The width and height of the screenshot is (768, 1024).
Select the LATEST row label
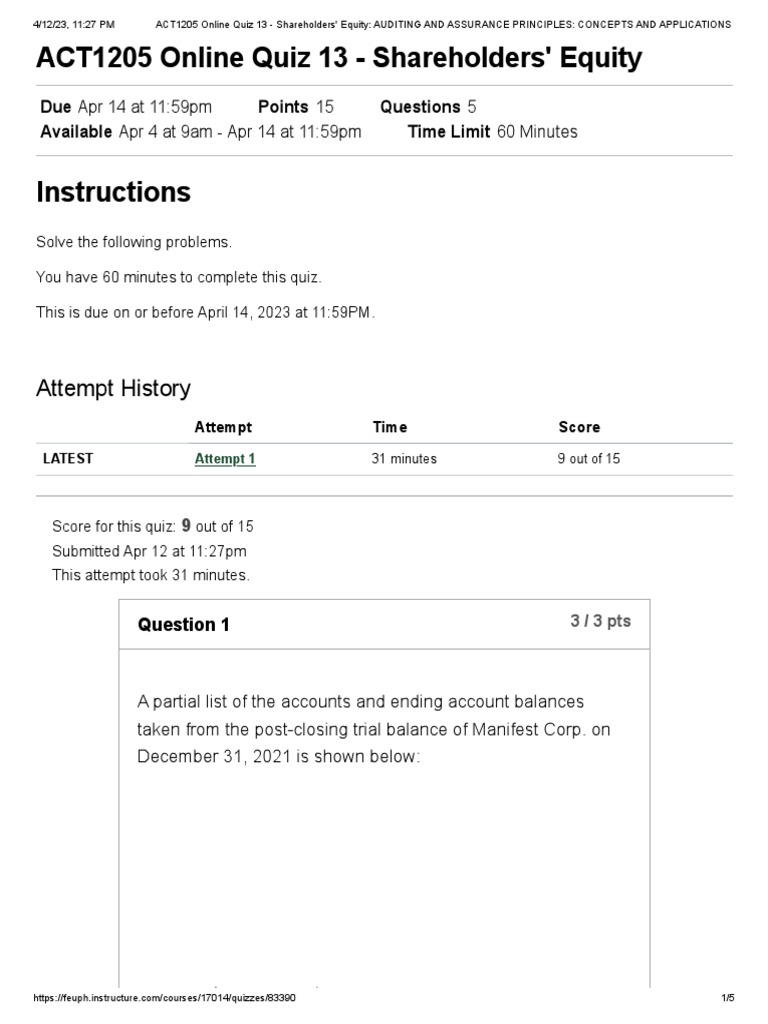(68, 459)
